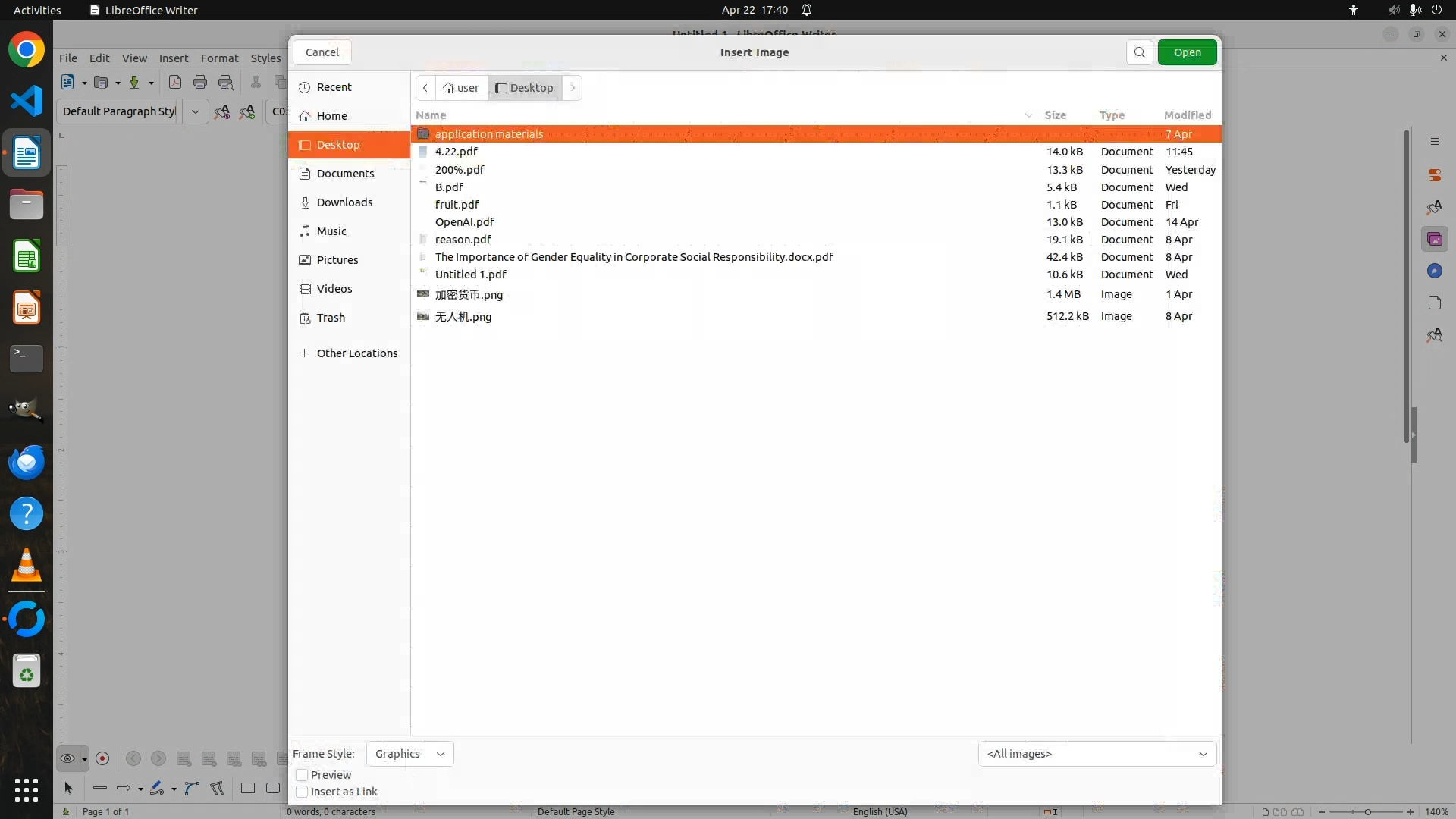Screen dimensions: 1456x819
Task: Open Visual Studio Code from dock
Action: 27,102
